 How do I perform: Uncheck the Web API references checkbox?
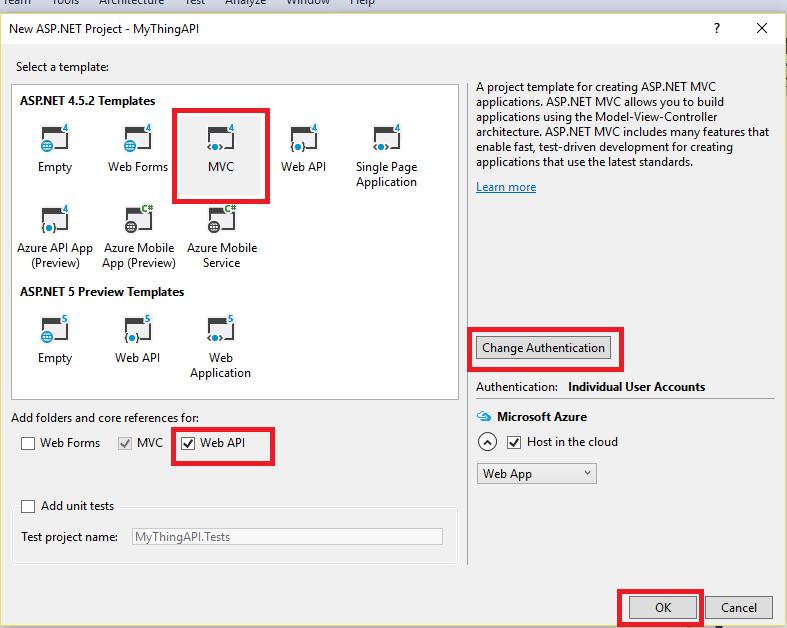[x=189, y=443]
